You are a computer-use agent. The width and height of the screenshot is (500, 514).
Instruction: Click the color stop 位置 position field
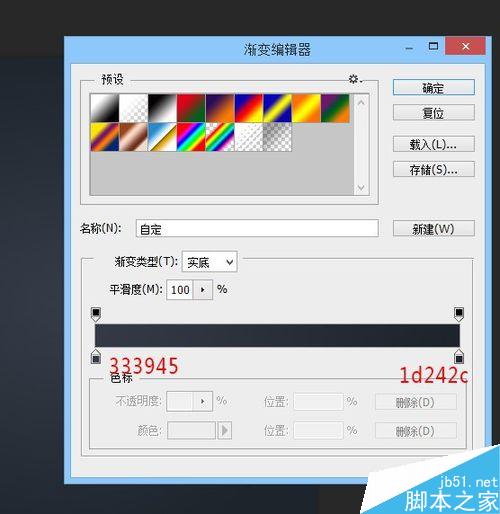318,431
